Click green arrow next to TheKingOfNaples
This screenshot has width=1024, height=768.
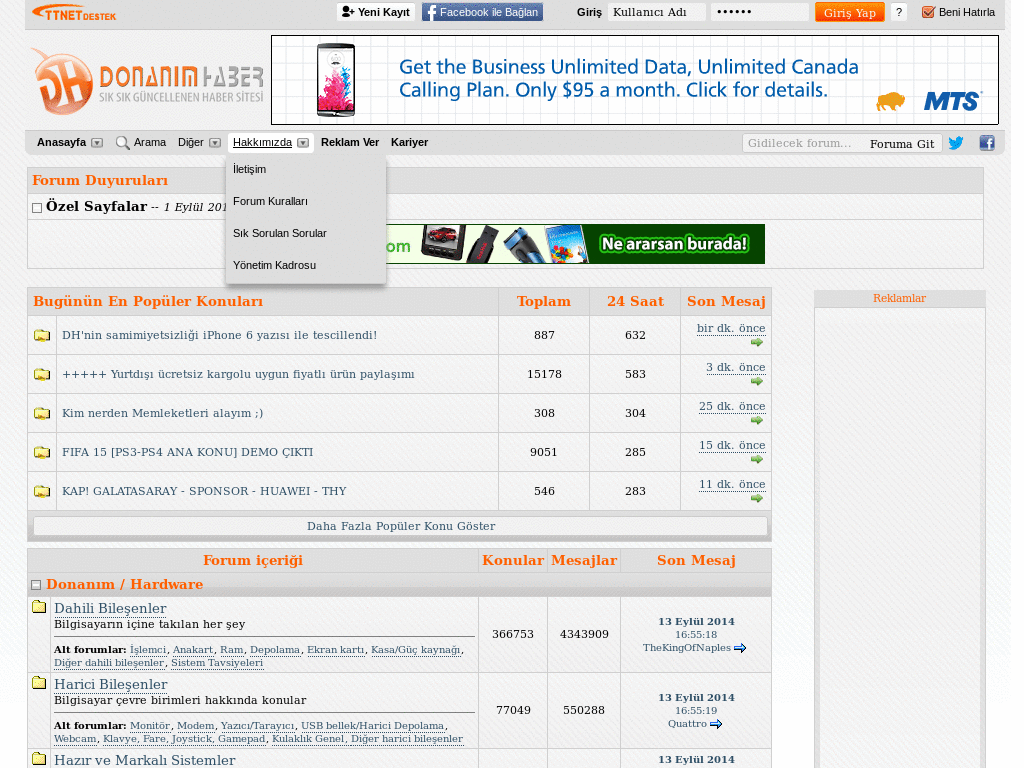738,648
